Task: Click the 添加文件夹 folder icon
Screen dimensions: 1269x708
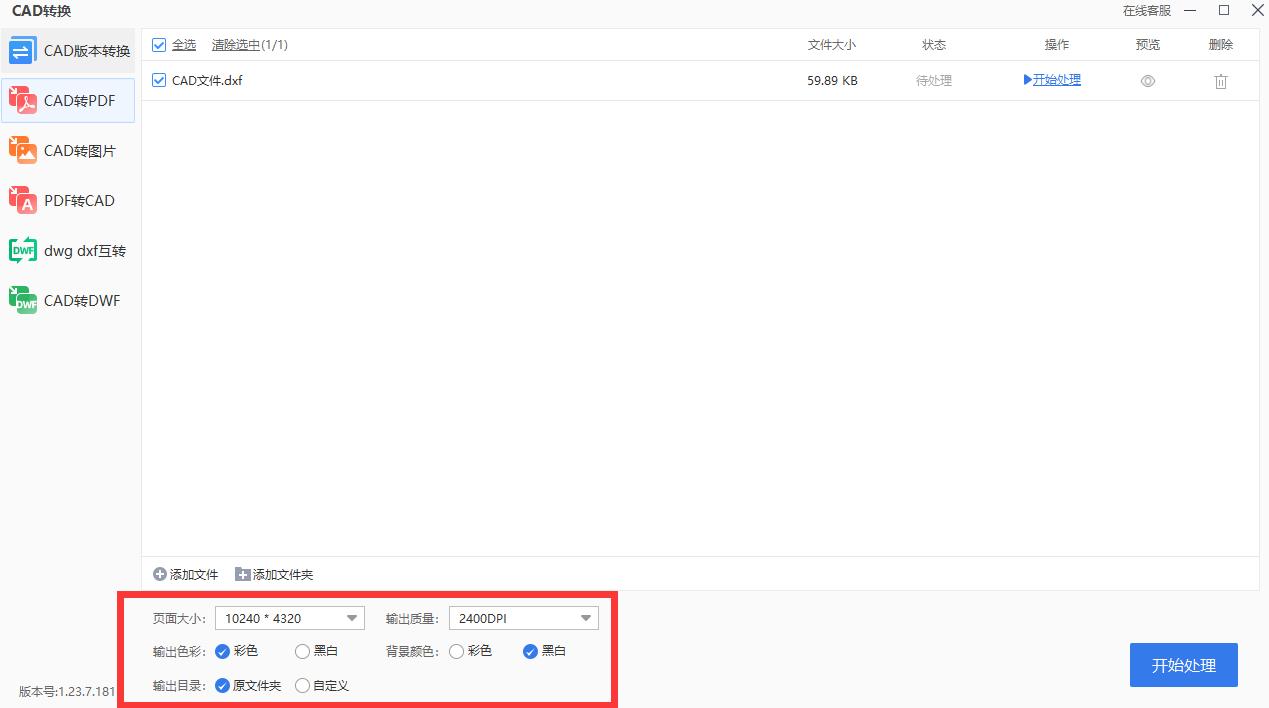Action: (x=240, y=574)
